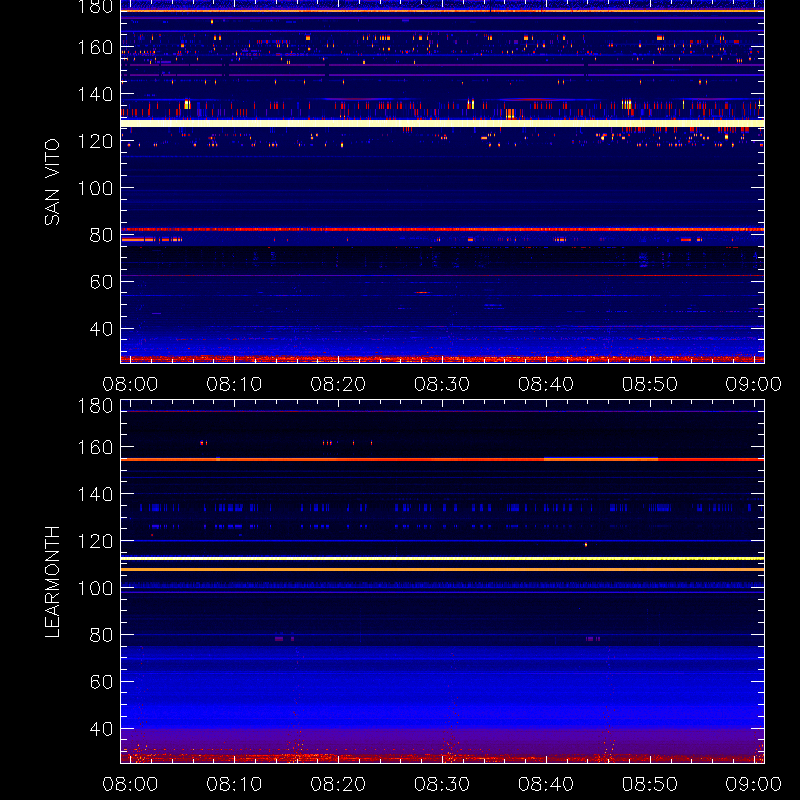Click the 08:20 time label under San Vito plot
This screenshot has width=800, height=800.
338,384
